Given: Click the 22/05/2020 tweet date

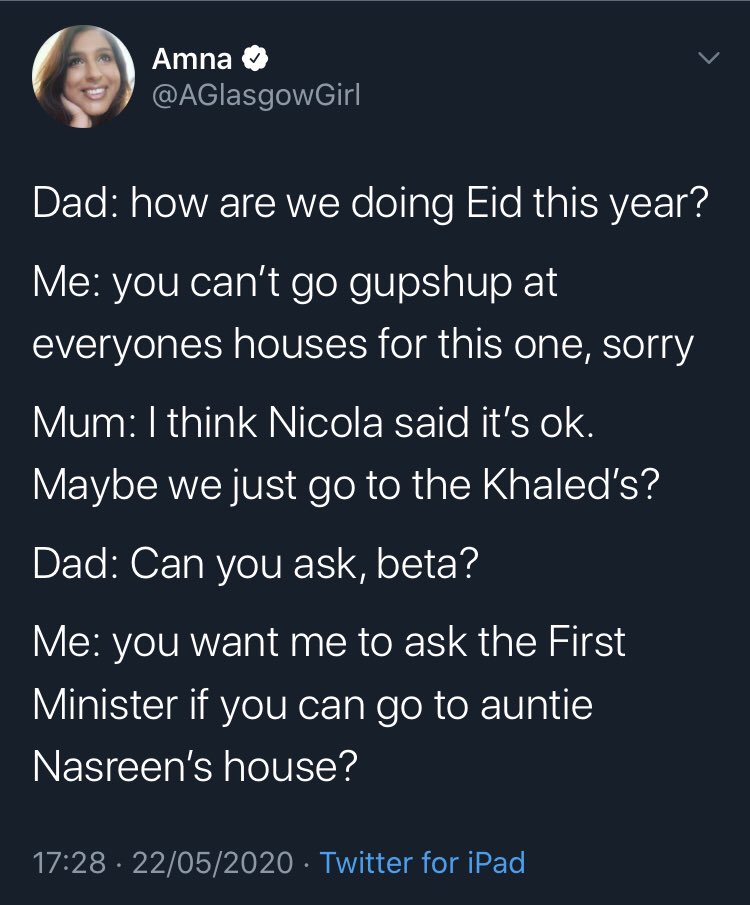Looking at the screenshot, I should pos(211,861).
